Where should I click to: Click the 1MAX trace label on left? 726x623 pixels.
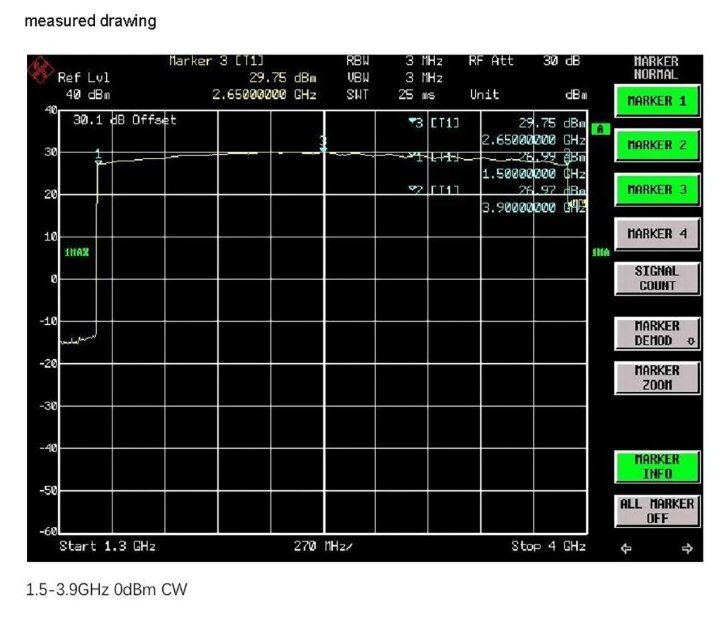pos(76,252)
